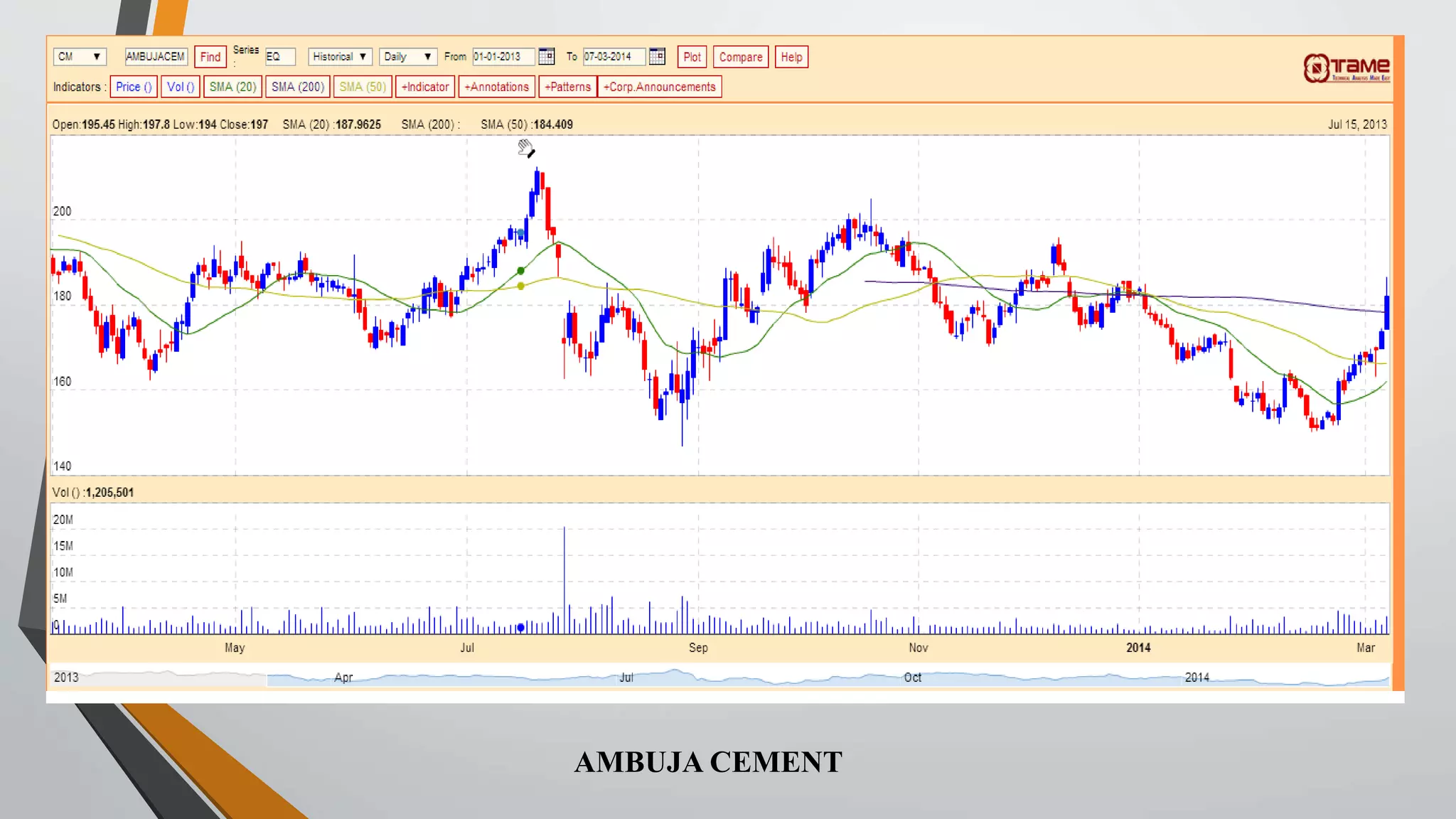
Task: Toggle the SMA (20) indicator
Action: pos(232,87)
